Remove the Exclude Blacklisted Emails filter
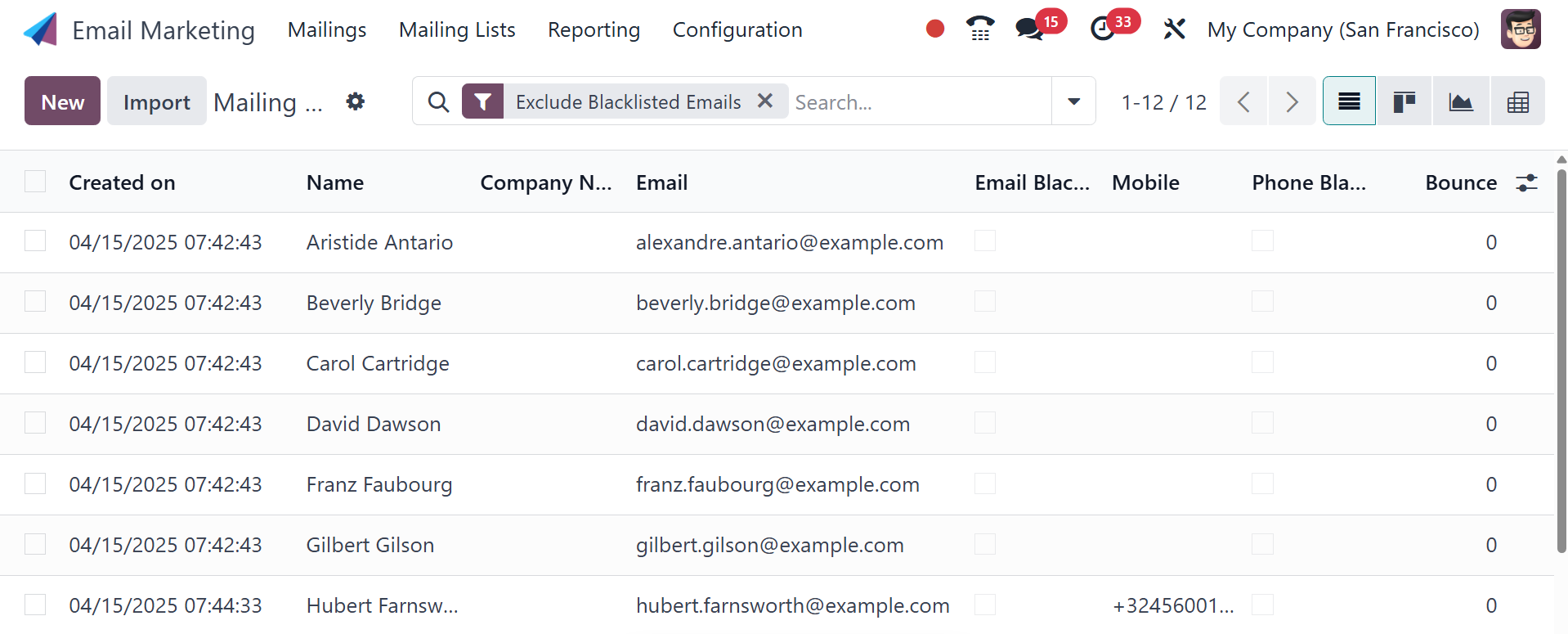 click(765, 101)
